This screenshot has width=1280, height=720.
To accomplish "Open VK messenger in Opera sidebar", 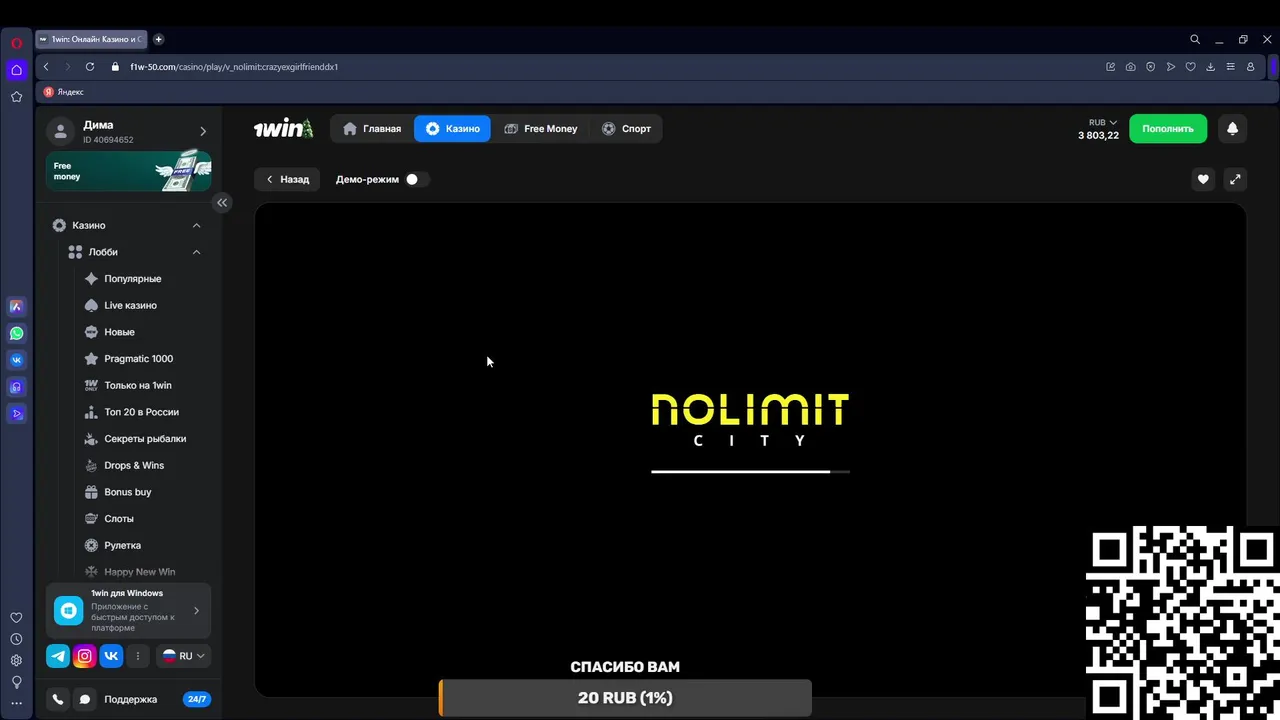I will pyautogui.click(x=16, y=360).
